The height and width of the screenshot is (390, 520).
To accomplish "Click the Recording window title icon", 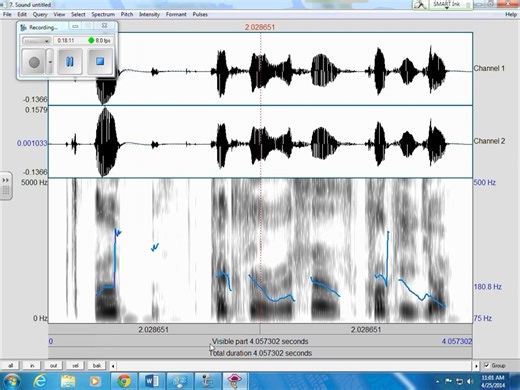I will click(23, 28).
